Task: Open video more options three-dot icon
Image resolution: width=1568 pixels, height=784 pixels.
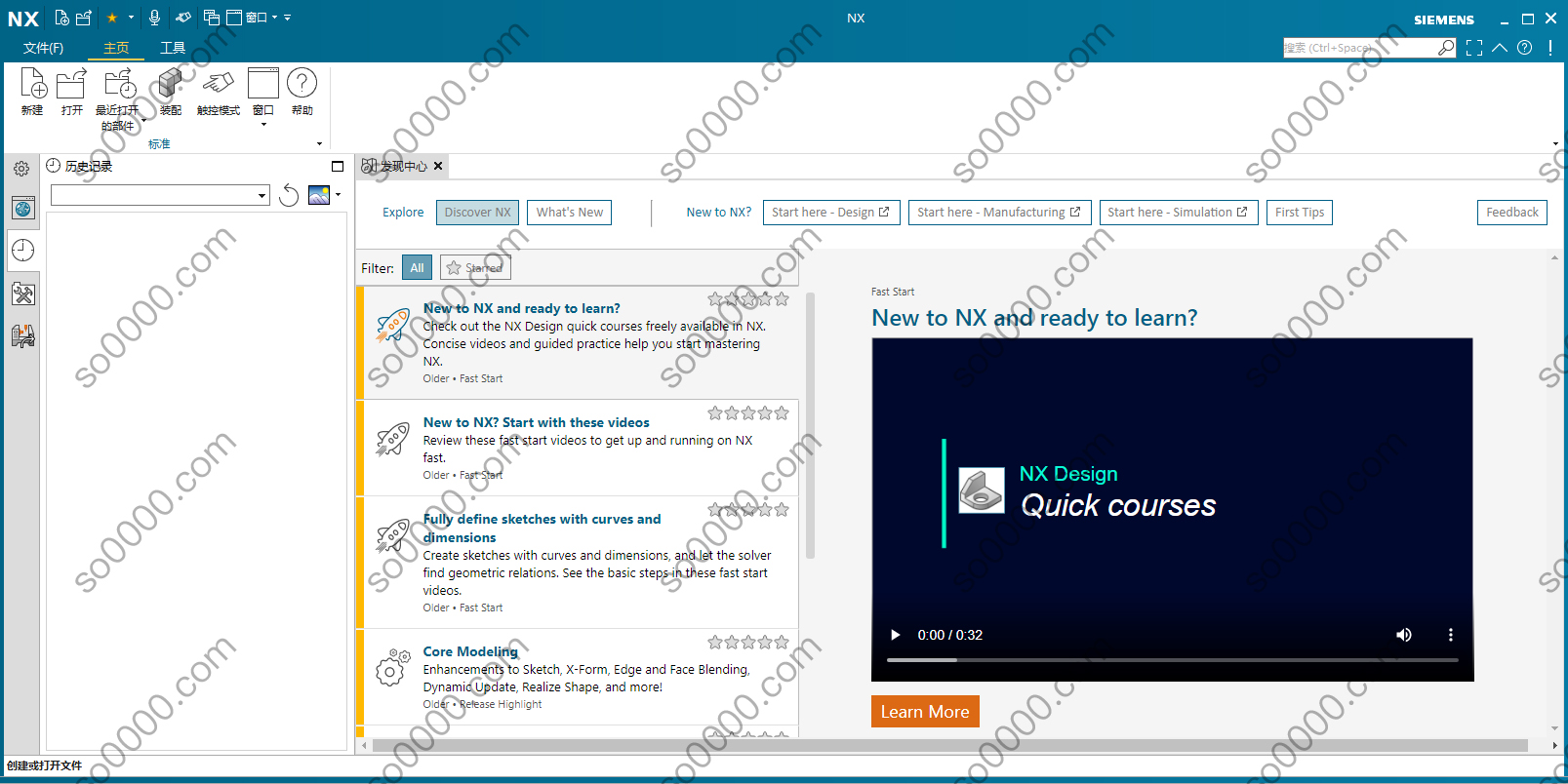Action: [1451, 635]
